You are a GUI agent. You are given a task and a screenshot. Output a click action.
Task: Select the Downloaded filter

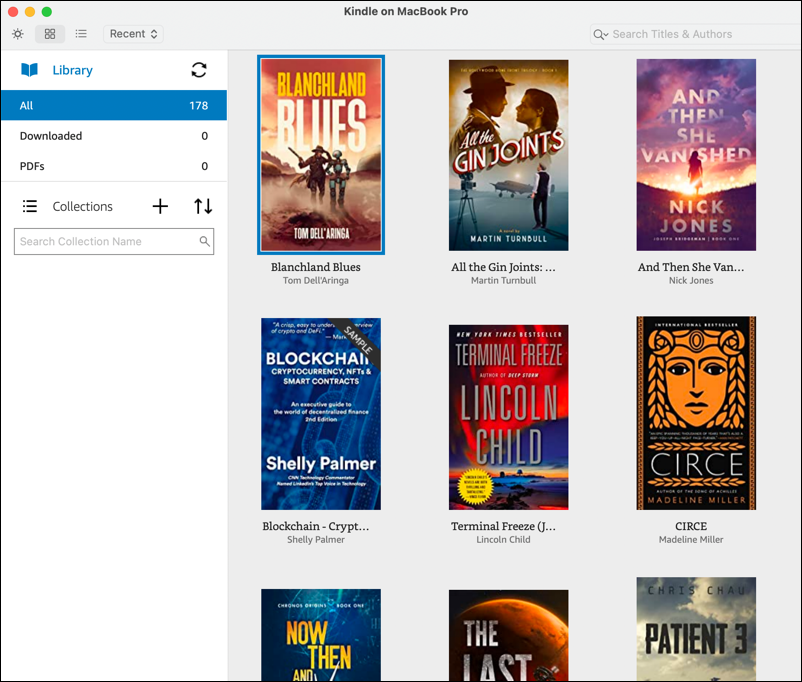pyautogui.click(x=114, y=136)
